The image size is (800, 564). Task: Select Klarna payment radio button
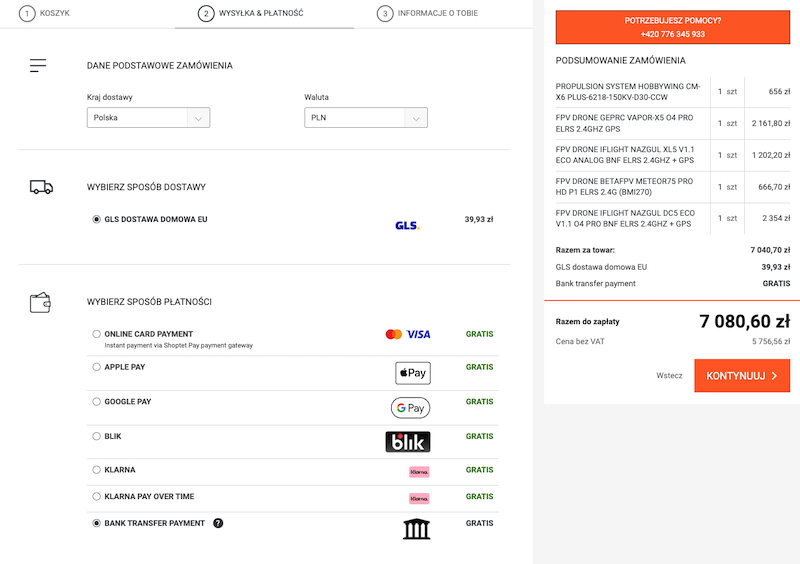pos(96,470)
